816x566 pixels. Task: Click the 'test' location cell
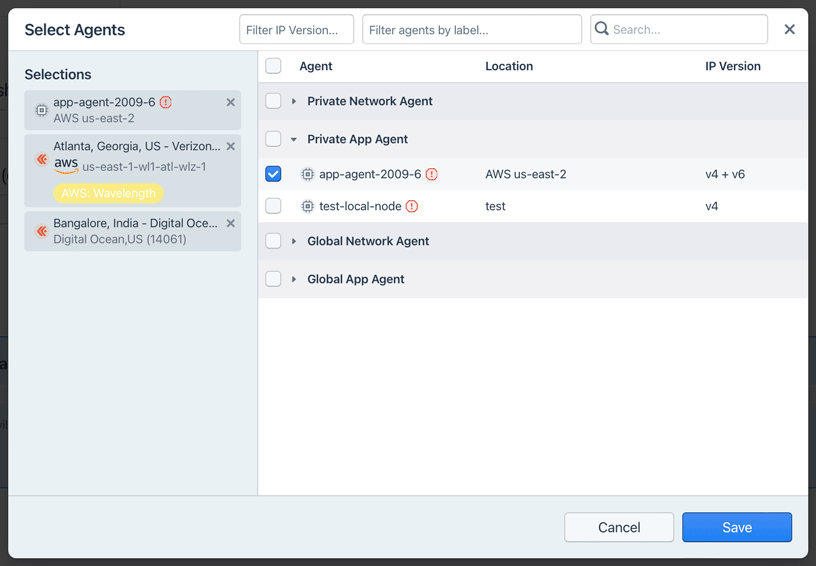pos(495,207)
